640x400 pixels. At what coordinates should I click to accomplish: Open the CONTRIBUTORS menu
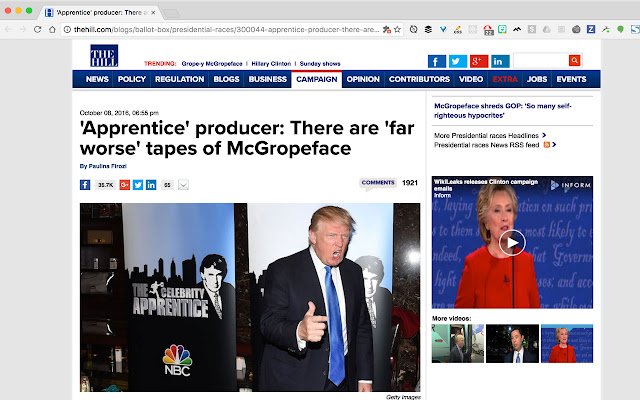tap(419, 79)
